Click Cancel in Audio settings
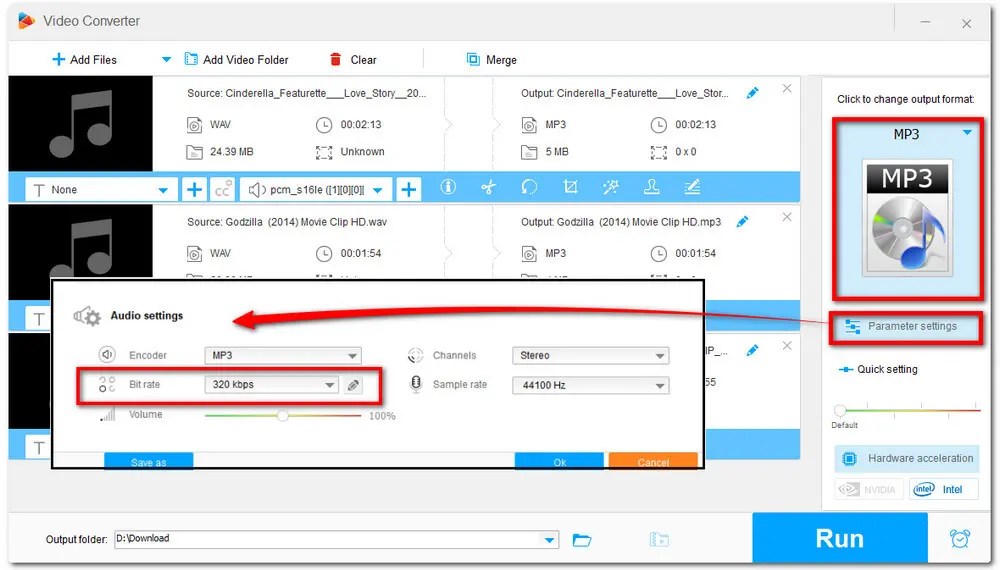Screen dimensions: 1000x570 pos(653,460)
